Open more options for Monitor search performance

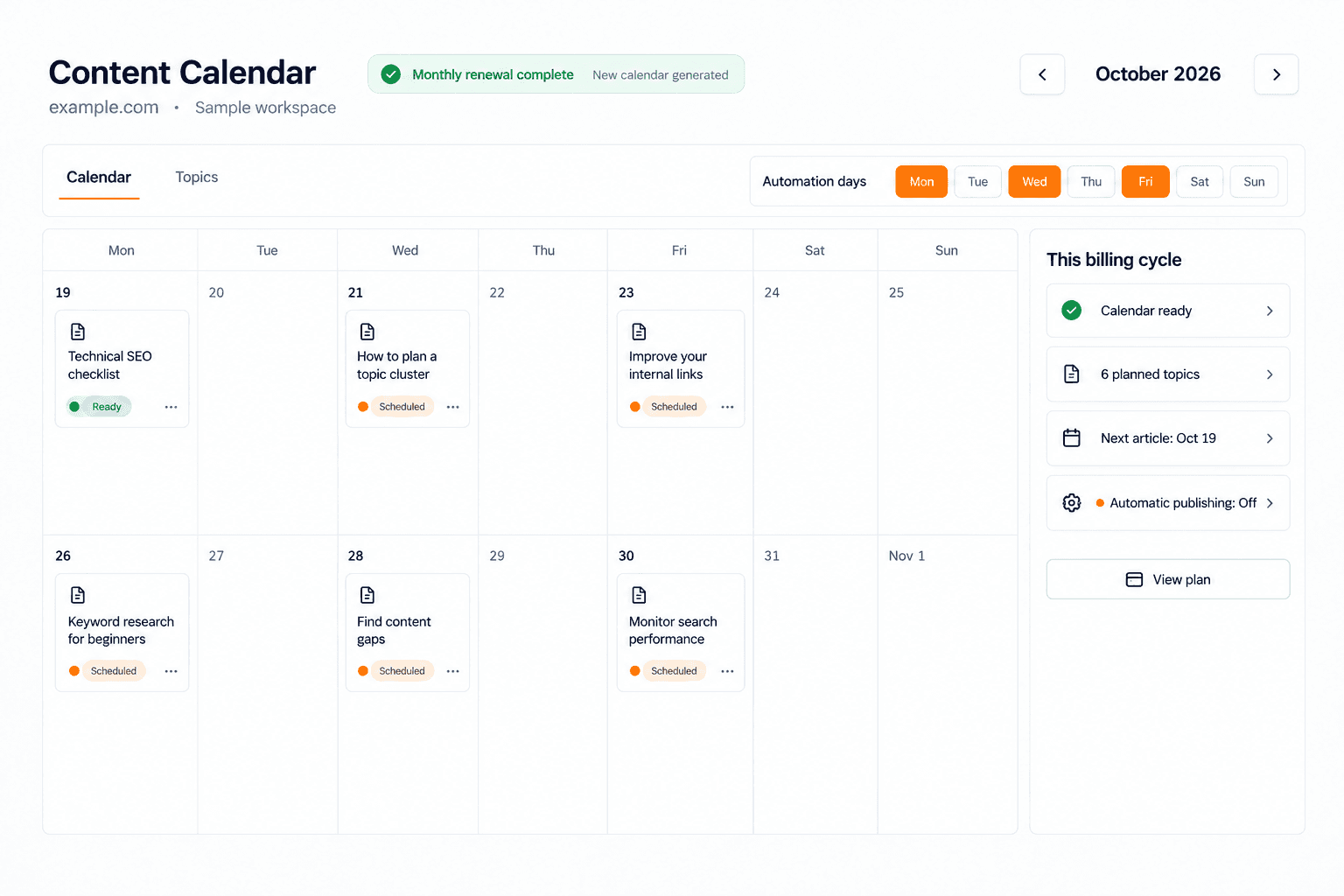[727, 671]
